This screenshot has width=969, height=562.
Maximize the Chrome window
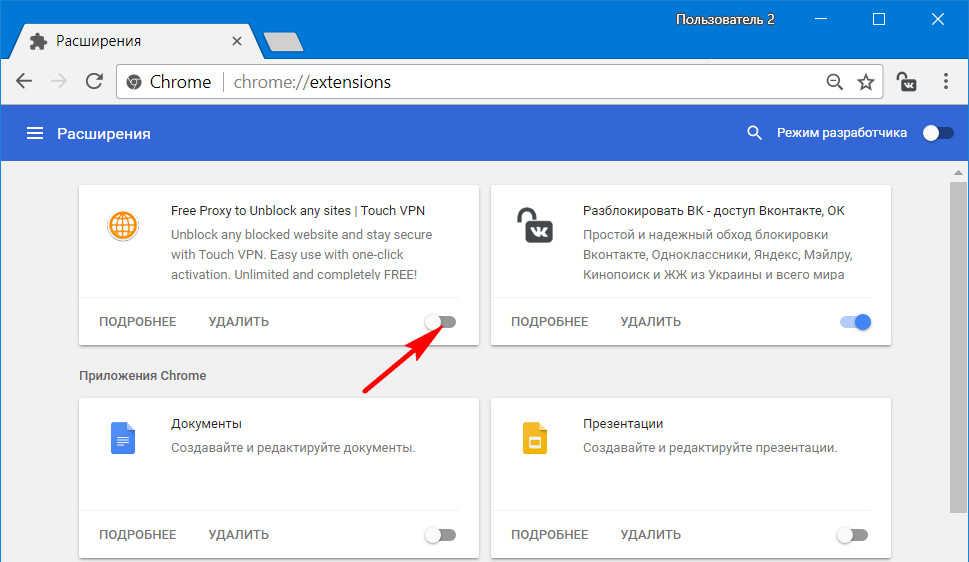pos(879,19)
